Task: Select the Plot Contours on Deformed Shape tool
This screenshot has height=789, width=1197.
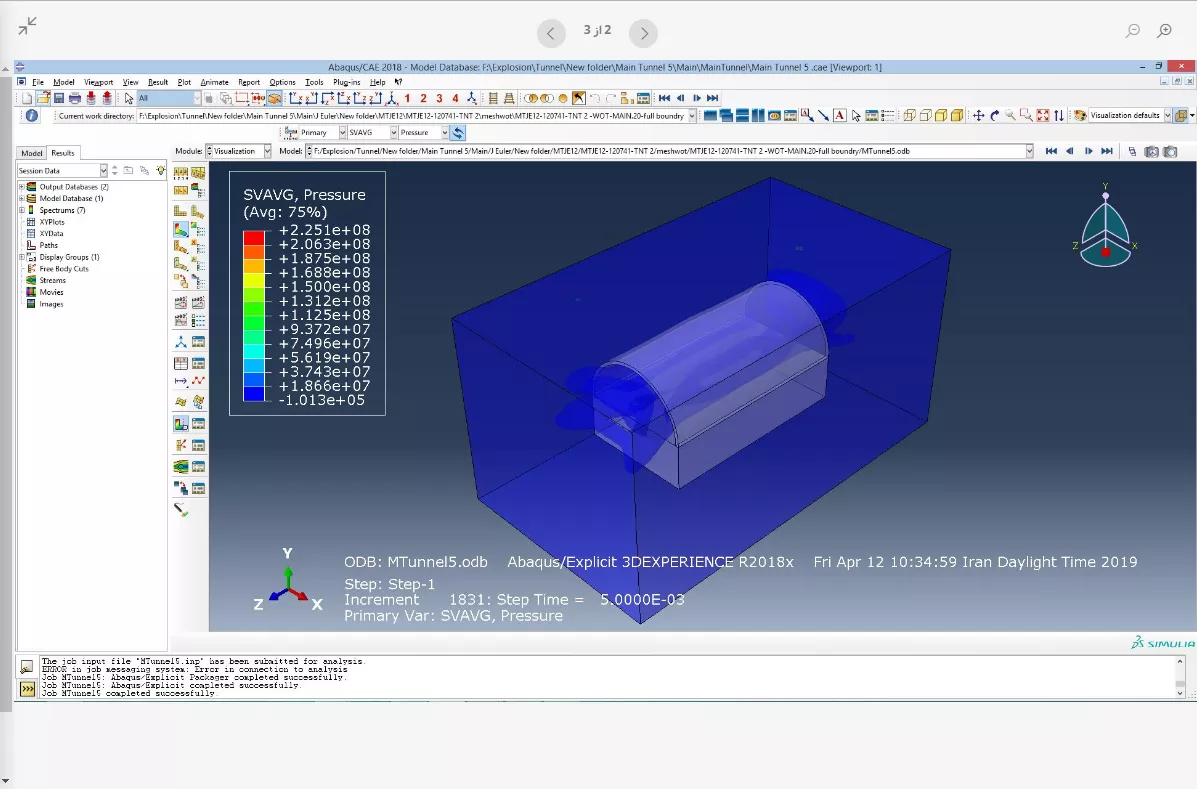Action: (x=181, y=228)
